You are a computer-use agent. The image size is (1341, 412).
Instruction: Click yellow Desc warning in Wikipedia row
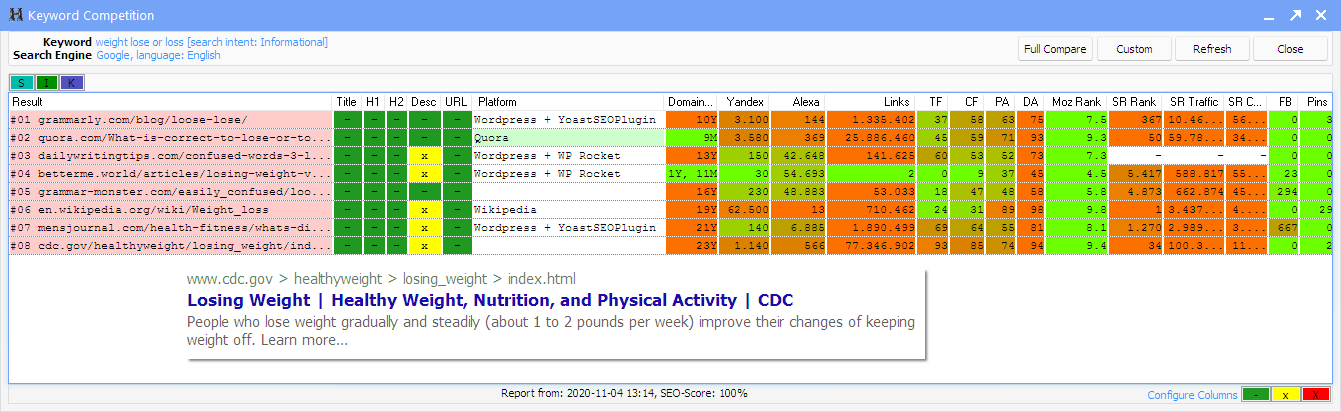pyautogui.click(x=424, y=209)
